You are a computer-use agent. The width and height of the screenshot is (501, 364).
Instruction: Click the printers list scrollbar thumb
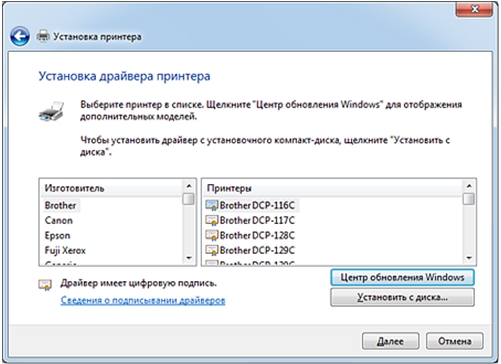point(469,199)
